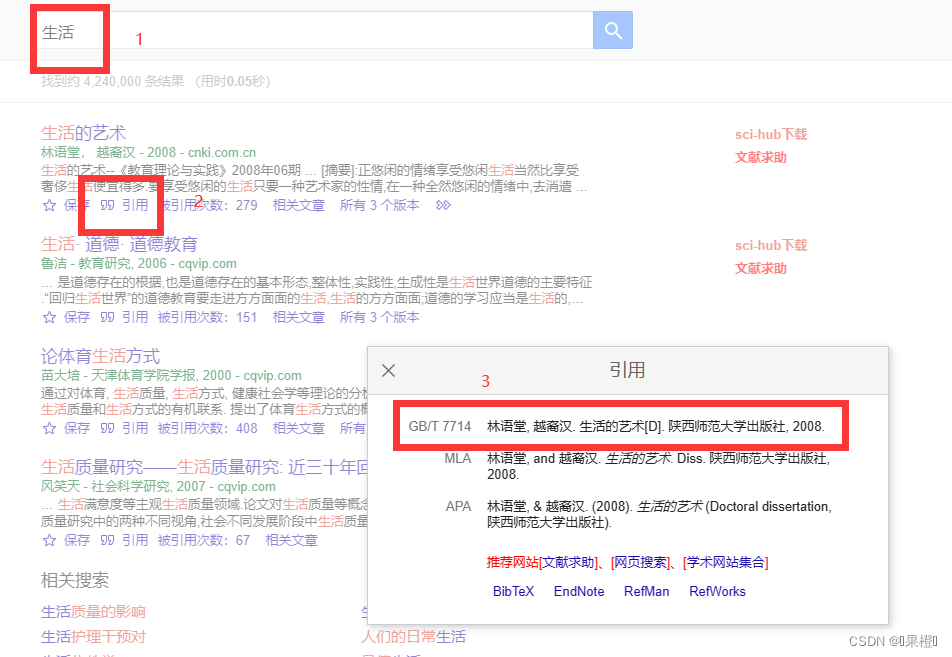Image resolution: width=952 pixels, height=657 pixels.
Task: Save 生活的艺术 using its star icon
Action: click(x=49, y=204)
